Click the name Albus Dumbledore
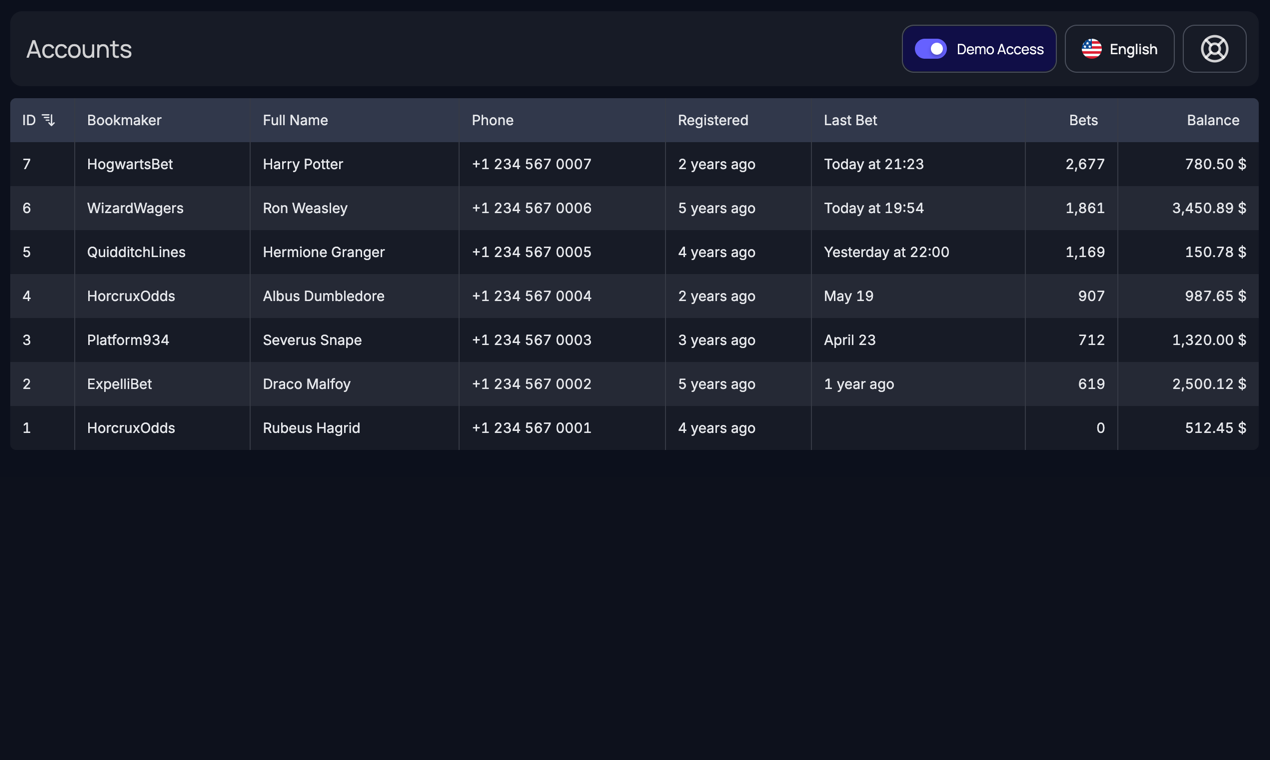This screenshot has height=760, width=1270. [324, 296]
